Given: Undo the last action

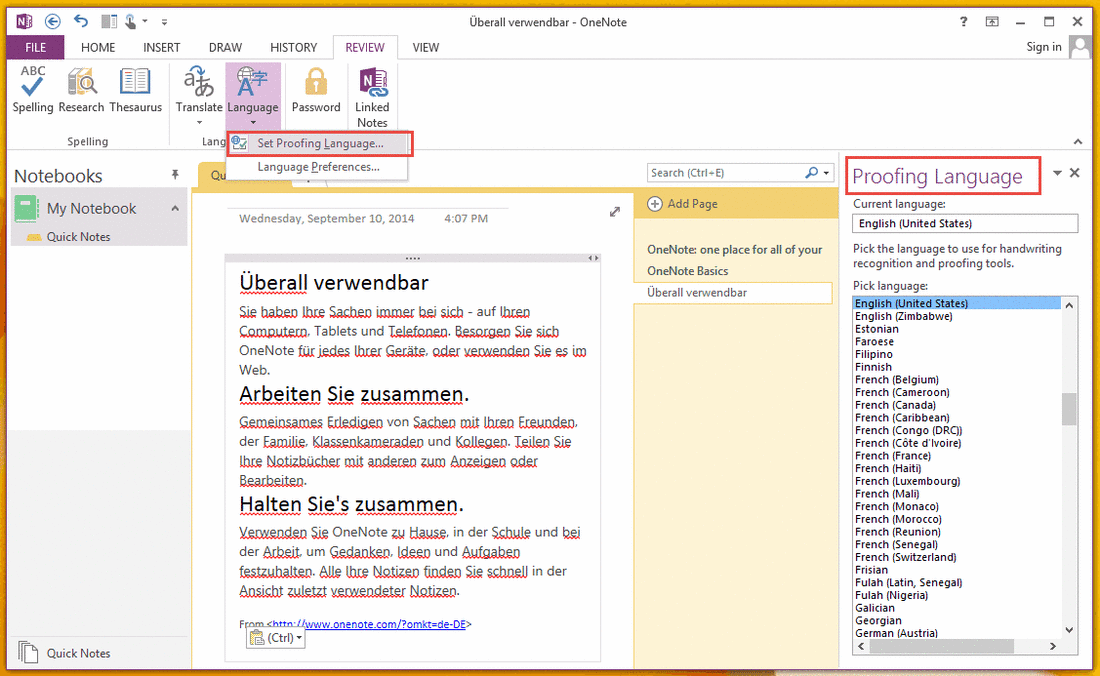Looking at the screenshot, I should coord(81,22).
